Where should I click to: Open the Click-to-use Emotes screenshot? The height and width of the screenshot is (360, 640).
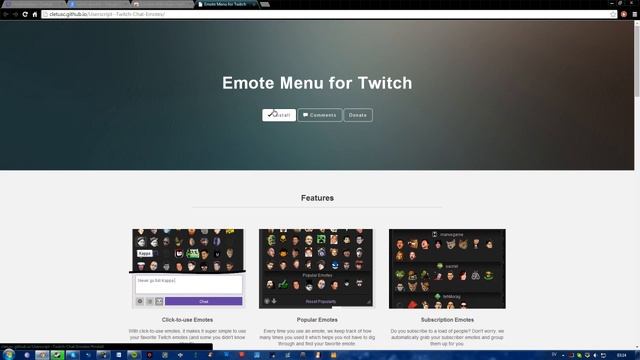(x=188, y=268)
